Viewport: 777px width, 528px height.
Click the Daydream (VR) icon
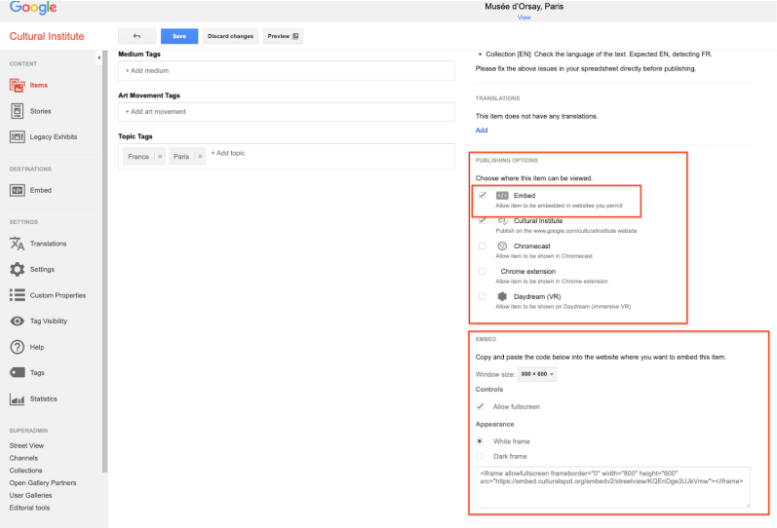(x=502, y=297)
